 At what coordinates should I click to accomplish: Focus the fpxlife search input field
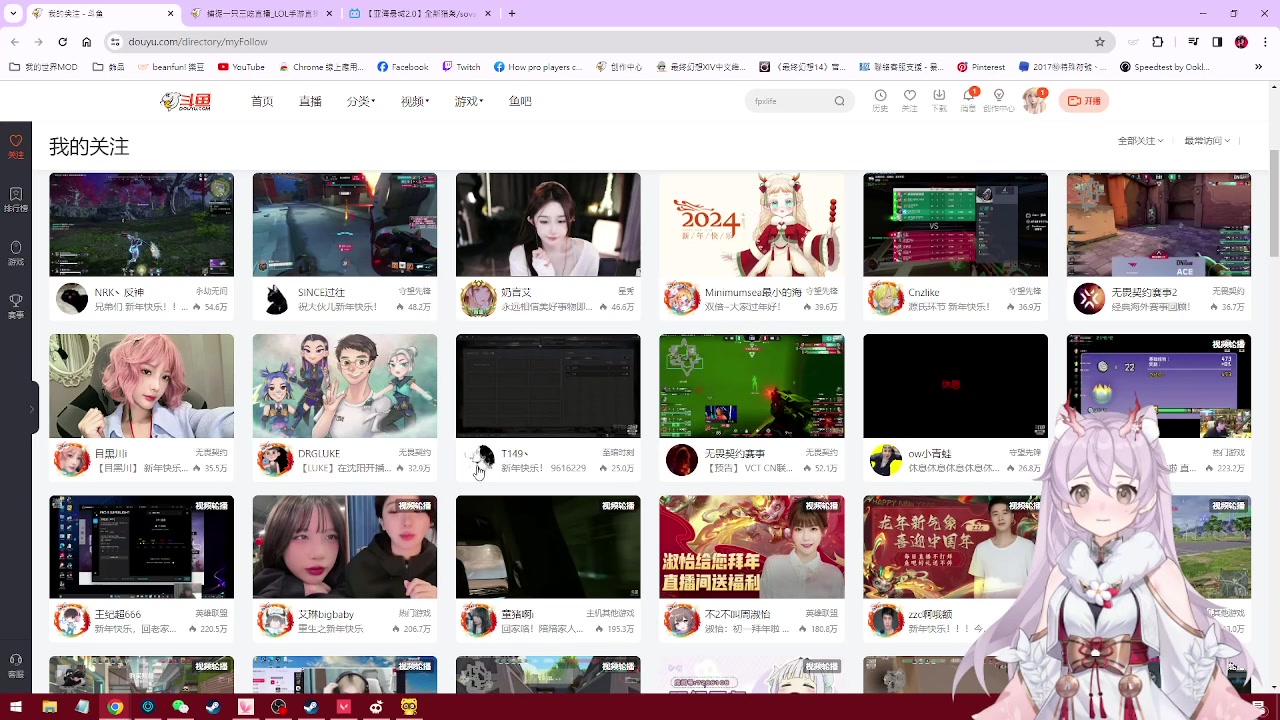pos(790,101)
